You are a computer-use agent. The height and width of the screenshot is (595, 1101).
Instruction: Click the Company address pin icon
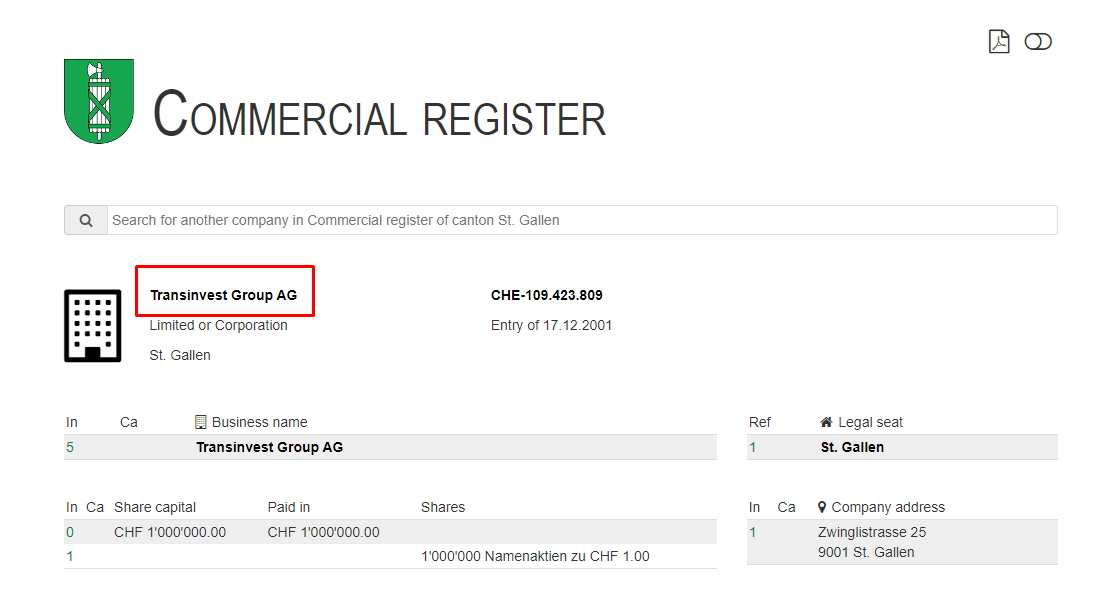point(822,507)
